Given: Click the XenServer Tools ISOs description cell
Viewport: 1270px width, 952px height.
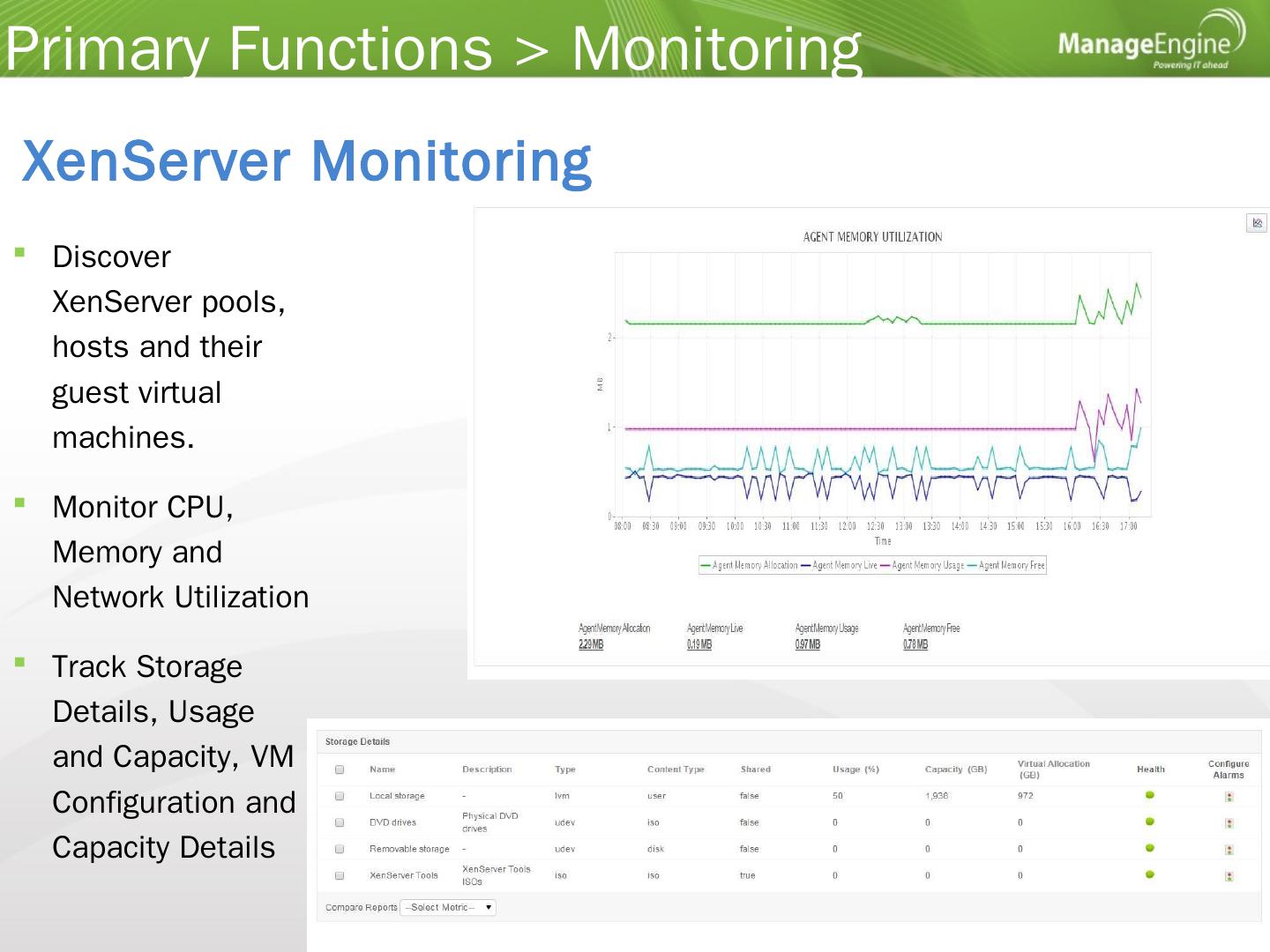Looking at the screenshot, I should point(497,875).
